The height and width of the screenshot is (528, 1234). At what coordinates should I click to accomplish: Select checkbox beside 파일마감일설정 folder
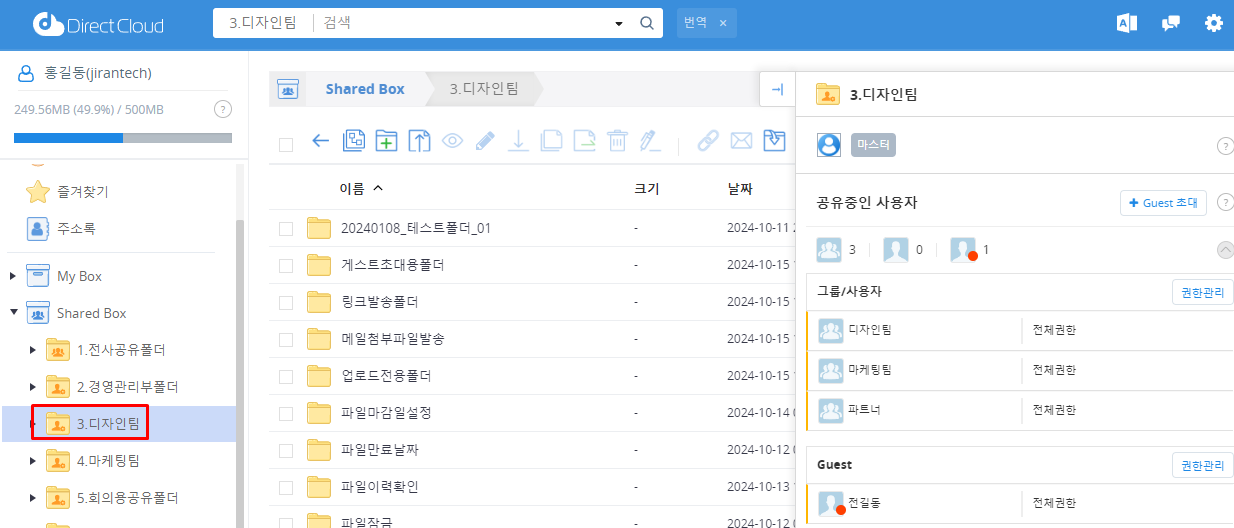tap(286, 413)
